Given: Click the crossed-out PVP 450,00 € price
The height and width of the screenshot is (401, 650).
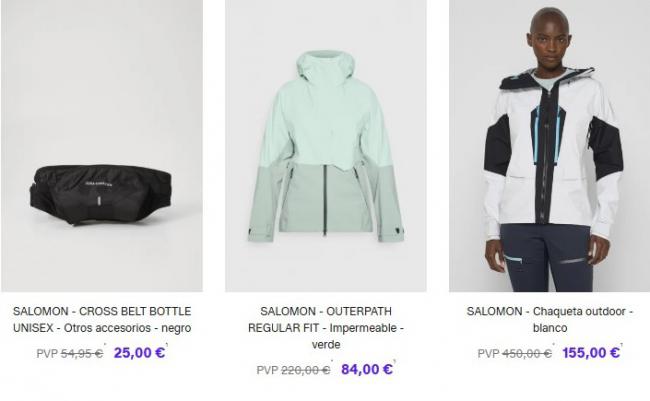Looking at the screenshot, I should point(514,354).
